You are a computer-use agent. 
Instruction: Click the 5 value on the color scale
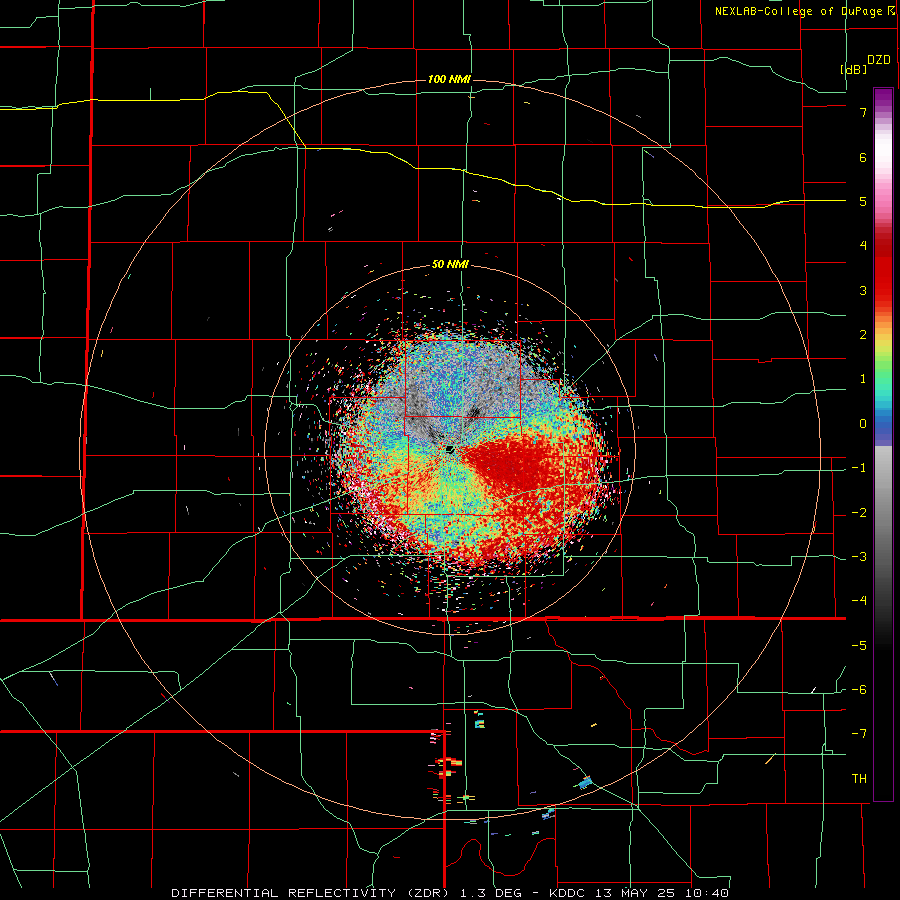pyautogui.click(x=863, y=201)
